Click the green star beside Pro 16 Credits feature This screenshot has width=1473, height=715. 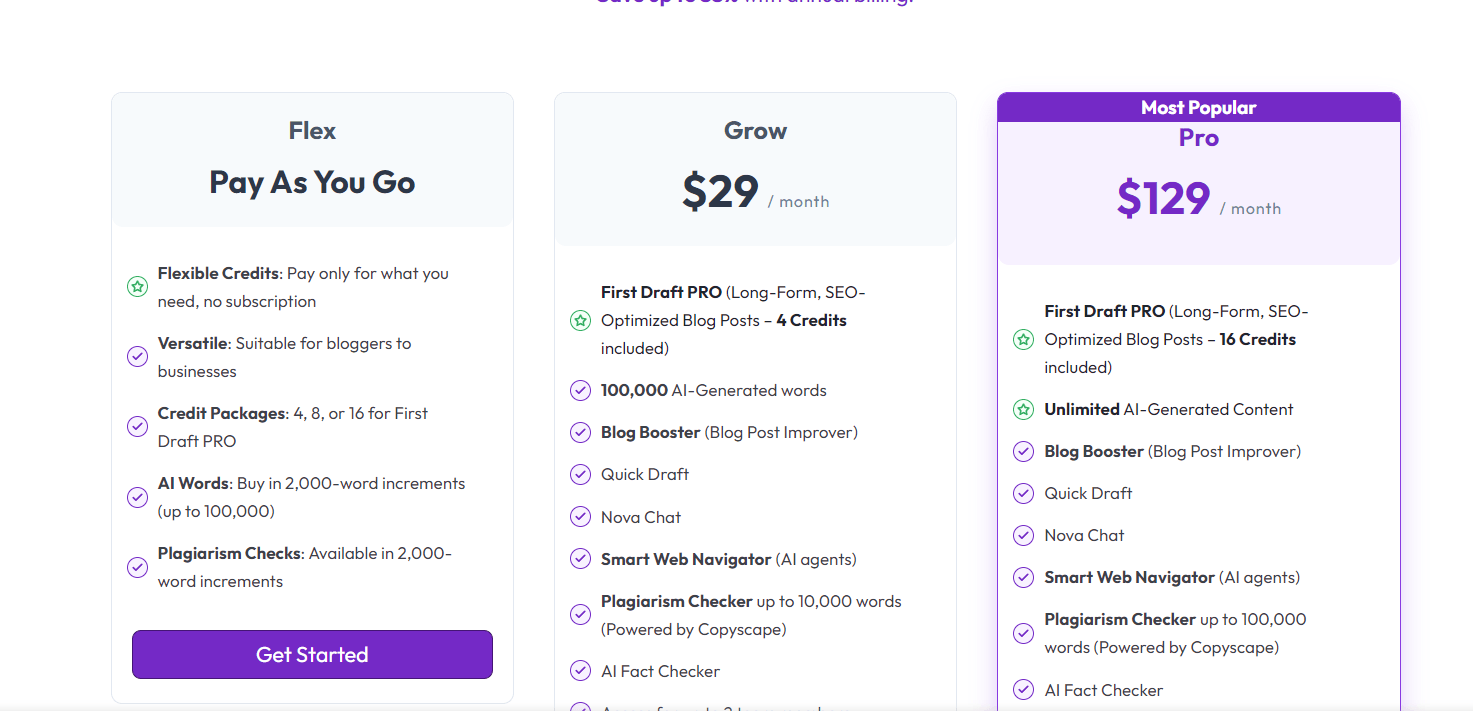[1023, 339]
